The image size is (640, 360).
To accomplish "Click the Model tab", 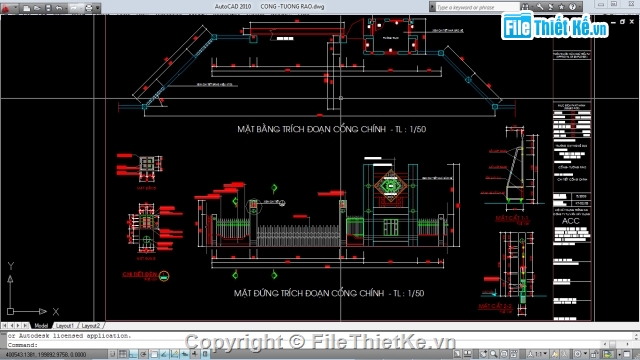I will click(x=41, y=326).
